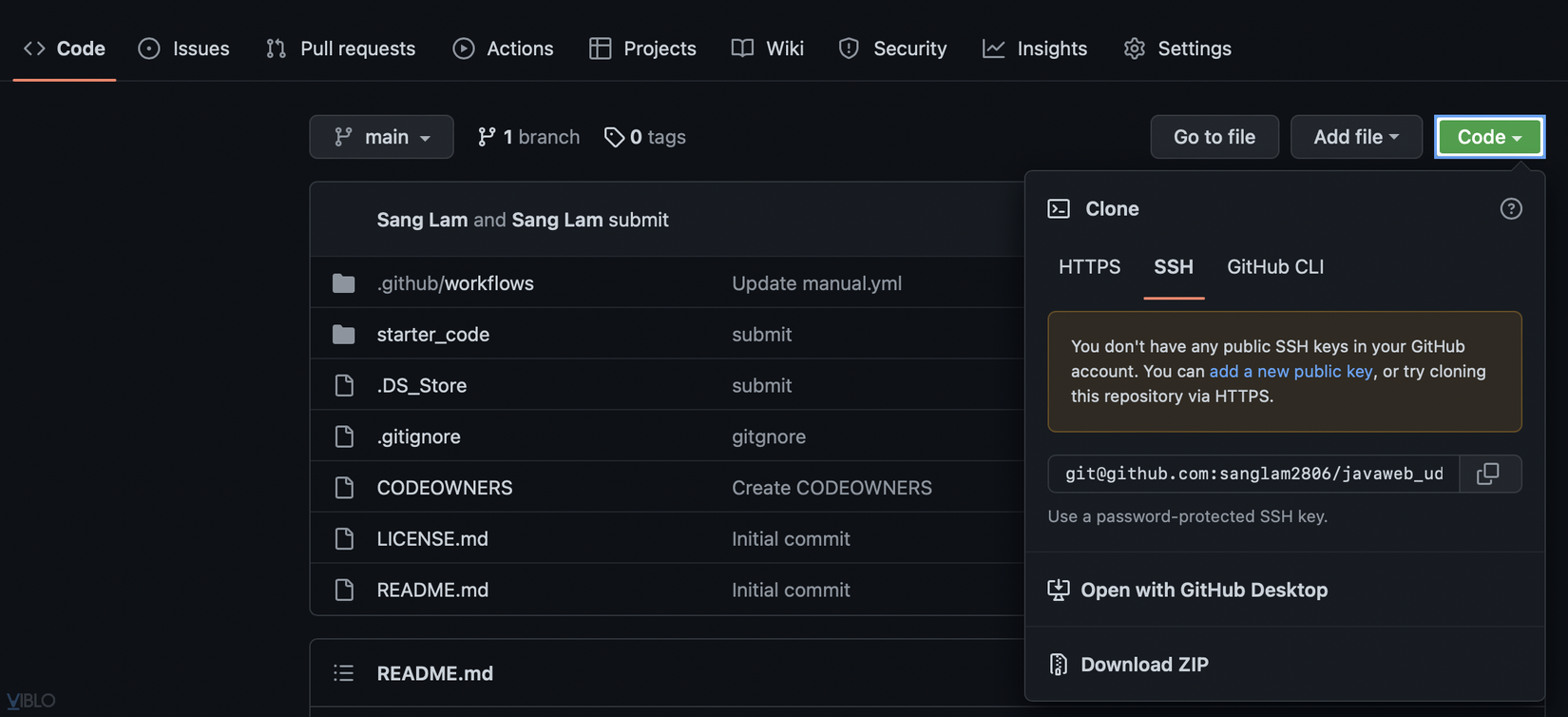Click the .github/workflows folder icon
Image resolution: width=1568 pixels, height=717 pixels.
[x=344, y=283]
